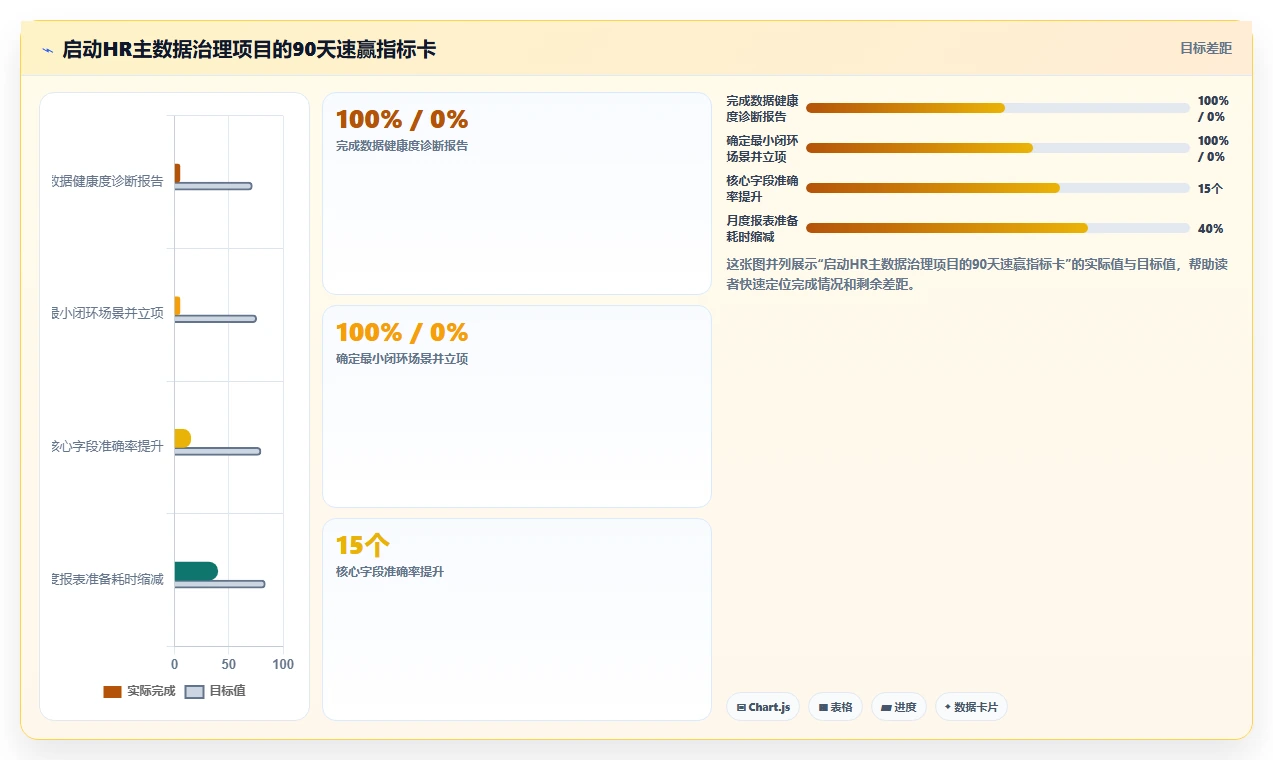
Task: Select the 表格 tag chip
Action: tap(835, 707)
